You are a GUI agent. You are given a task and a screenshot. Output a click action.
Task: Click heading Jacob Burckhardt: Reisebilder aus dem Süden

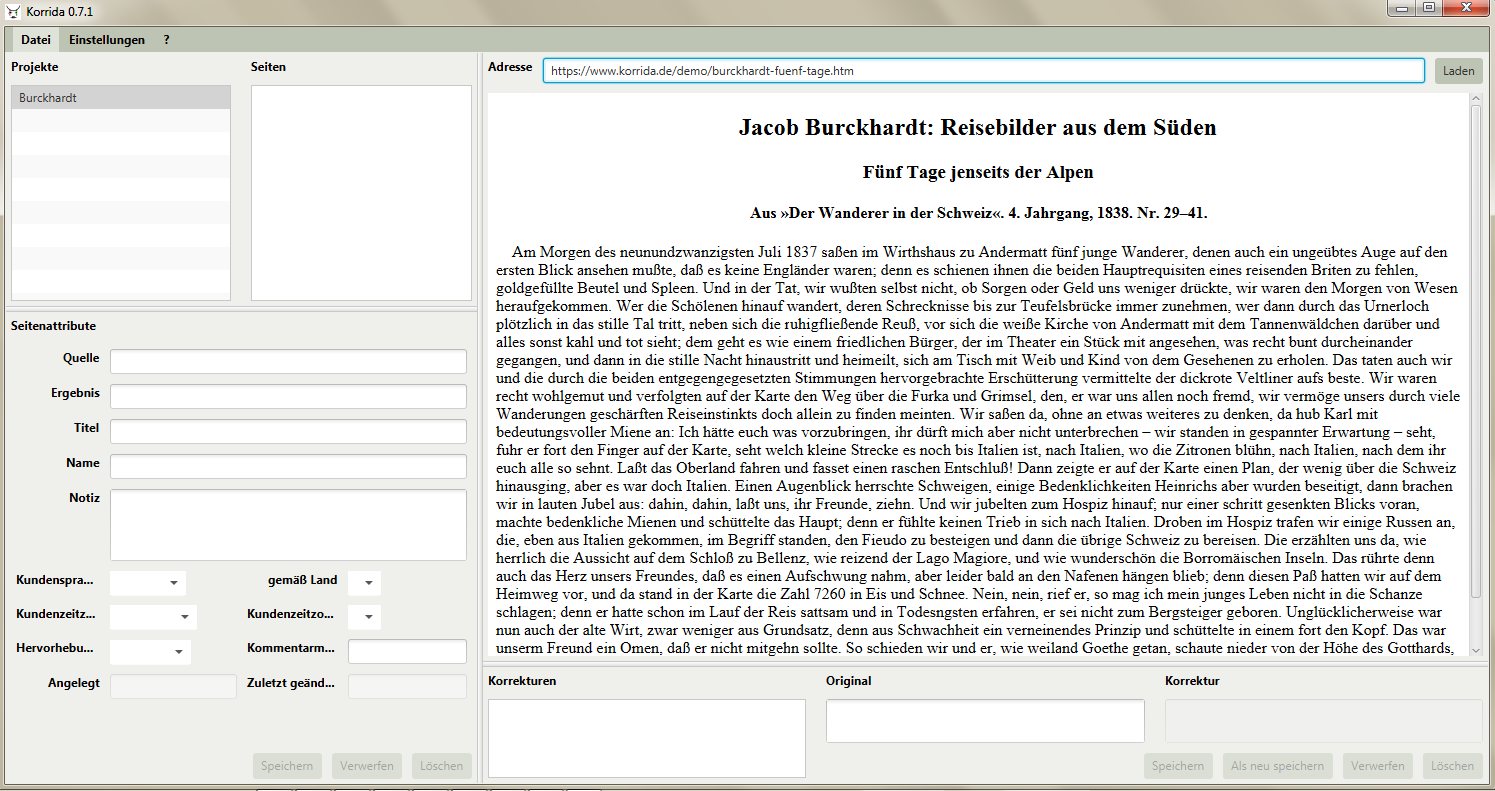click(x=977, y=128)
